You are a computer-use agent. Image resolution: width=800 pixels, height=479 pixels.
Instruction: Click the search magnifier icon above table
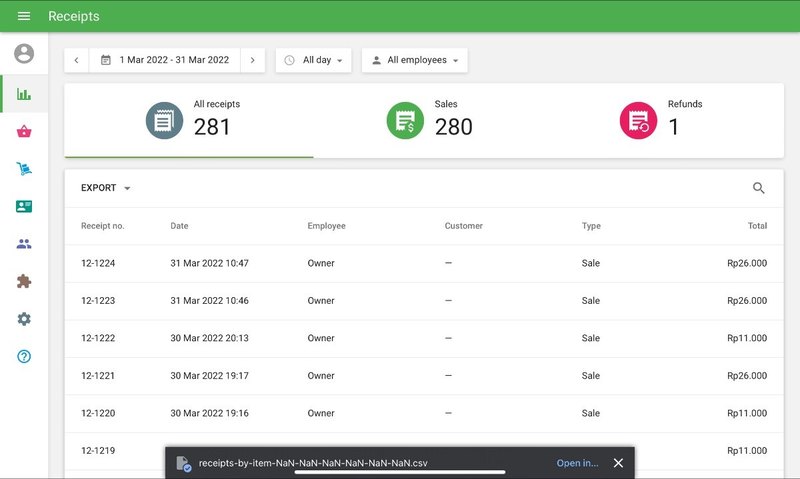tap(759, 188)
